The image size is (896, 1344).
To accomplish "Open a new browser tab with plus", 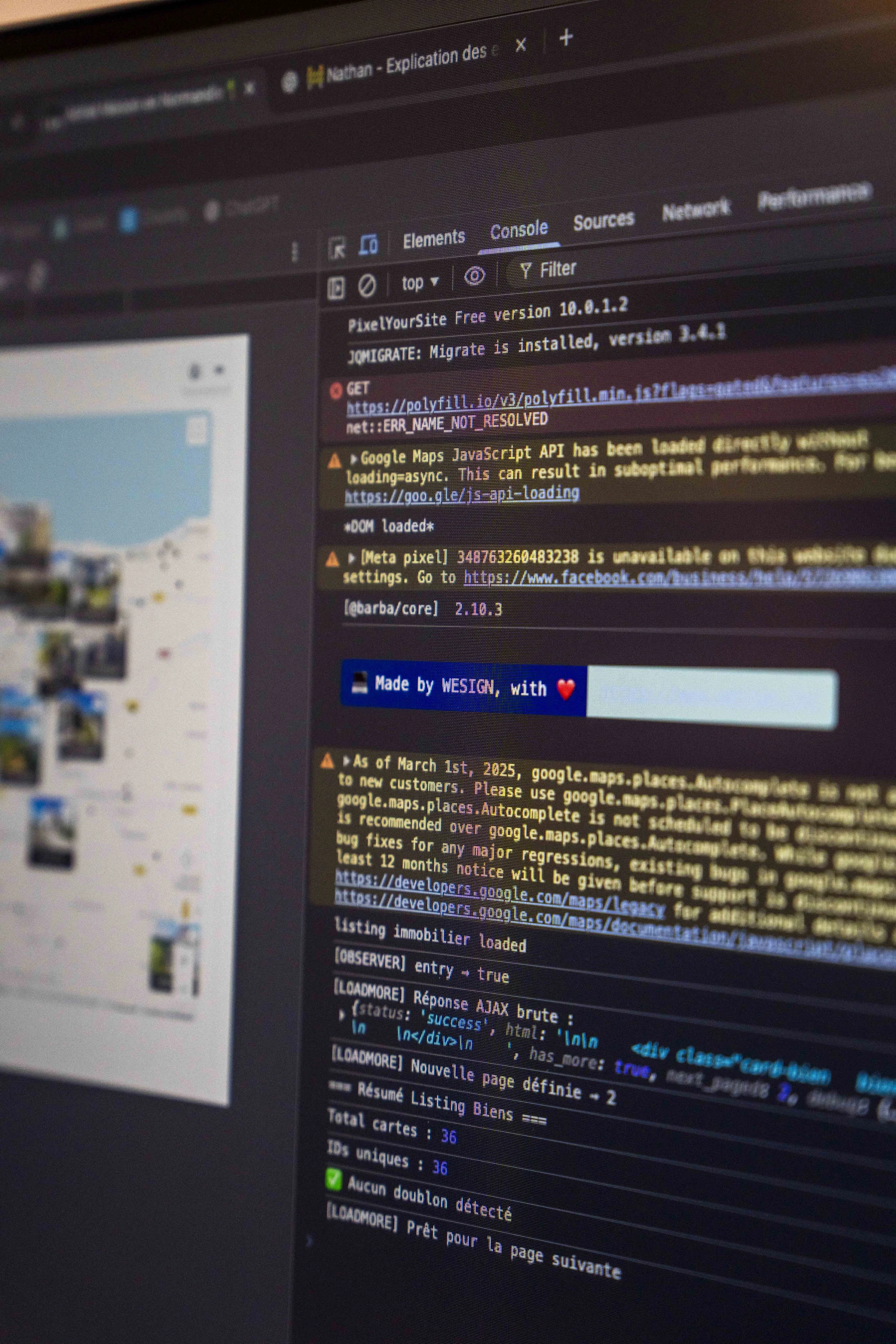I will click(x=566, y=38).
